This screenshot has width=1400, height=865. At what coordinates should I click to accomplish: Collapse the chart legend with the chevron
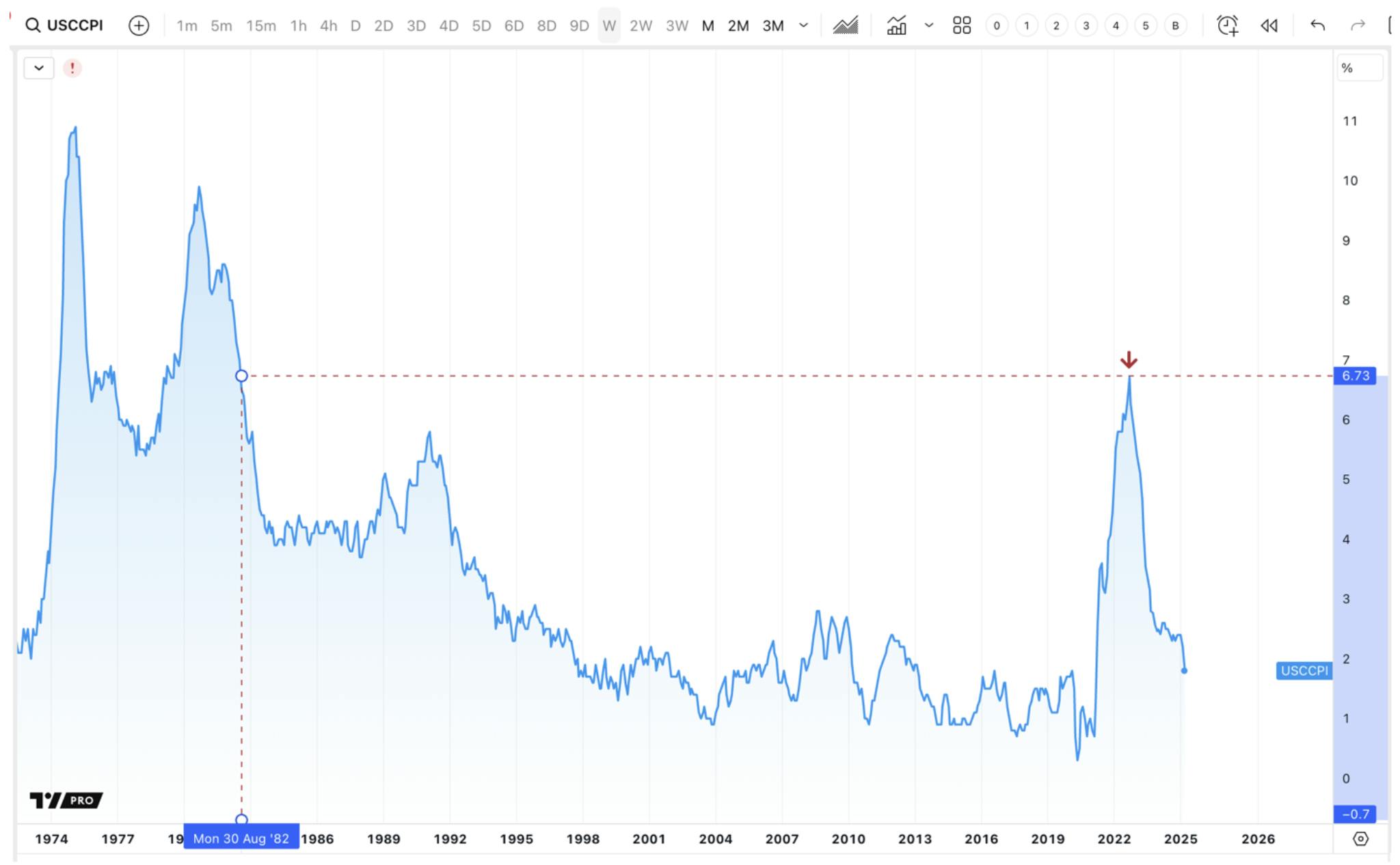pos(38,68)
